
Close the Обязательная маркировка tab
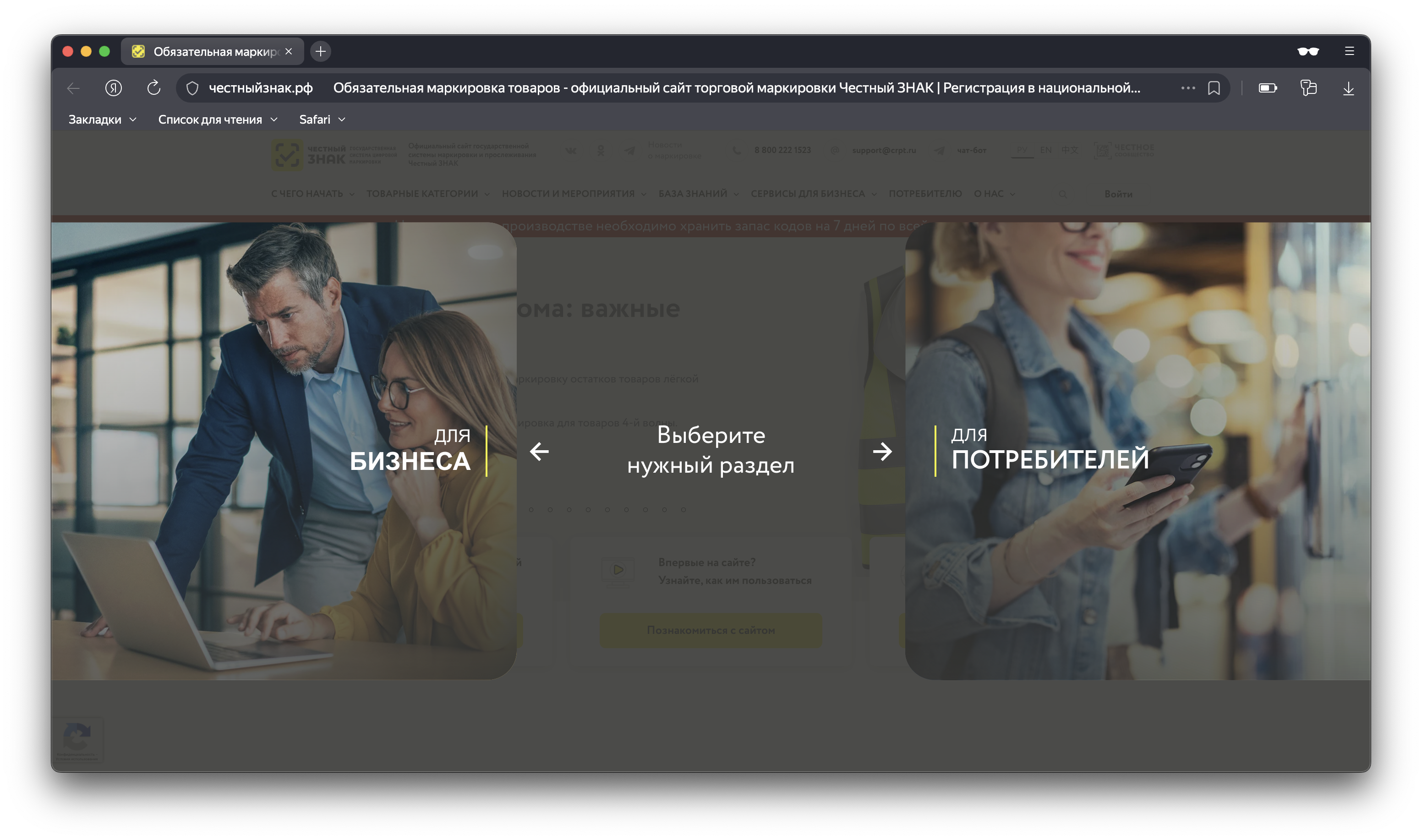[x=289, y=51]
